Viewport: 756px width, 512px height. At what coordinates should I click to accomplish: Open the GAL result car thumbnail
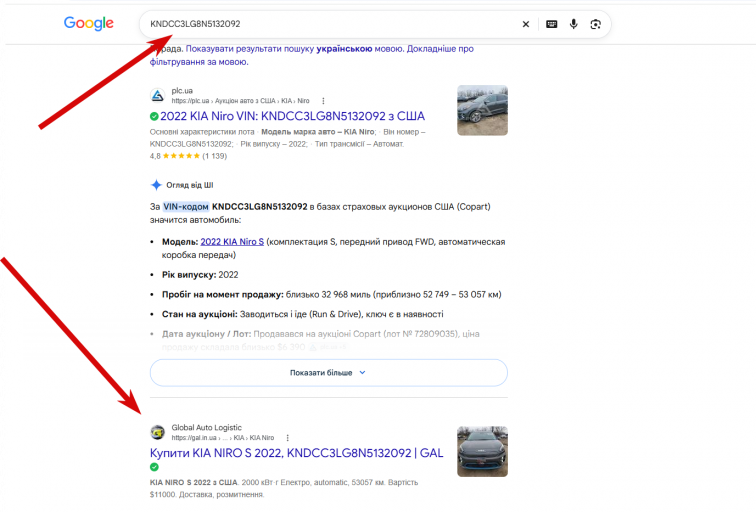482,451
